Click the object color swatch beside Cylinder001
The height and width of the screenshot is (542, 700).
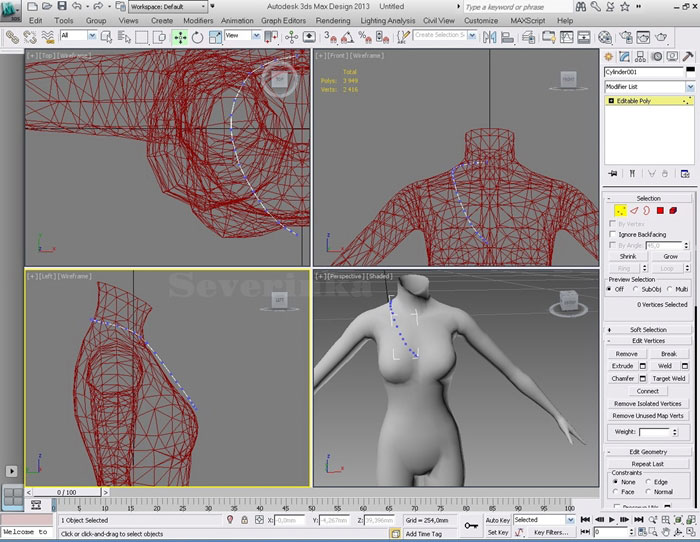690,72
